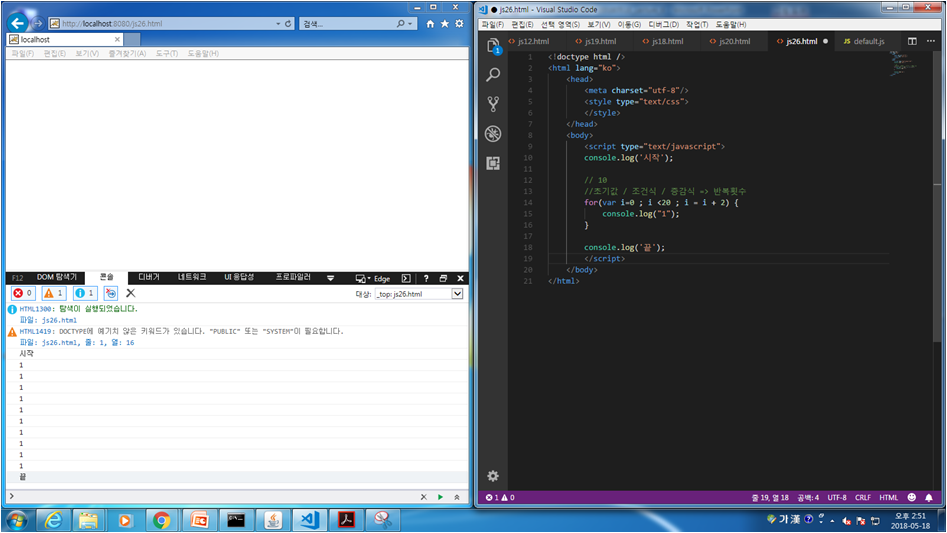Screen dimensions: 947x533
Task: Switch to 디버거 tab in F12 tools
Action: click(149, 277)
